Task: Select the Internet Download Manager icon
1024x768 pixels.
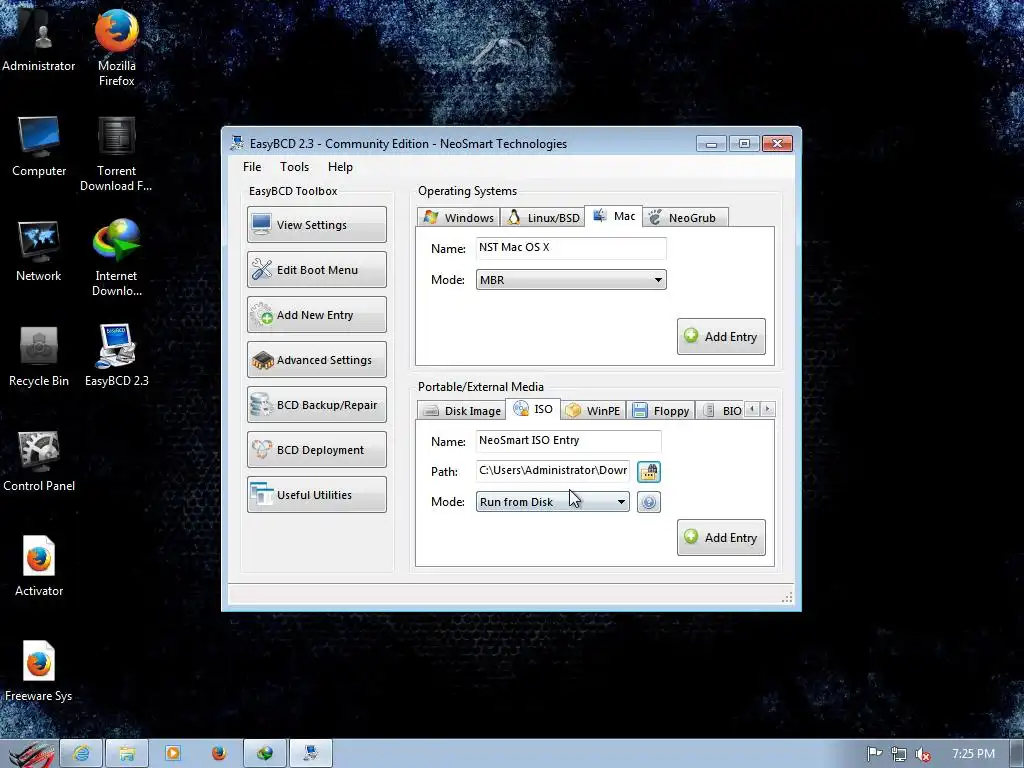Action: 117,257
